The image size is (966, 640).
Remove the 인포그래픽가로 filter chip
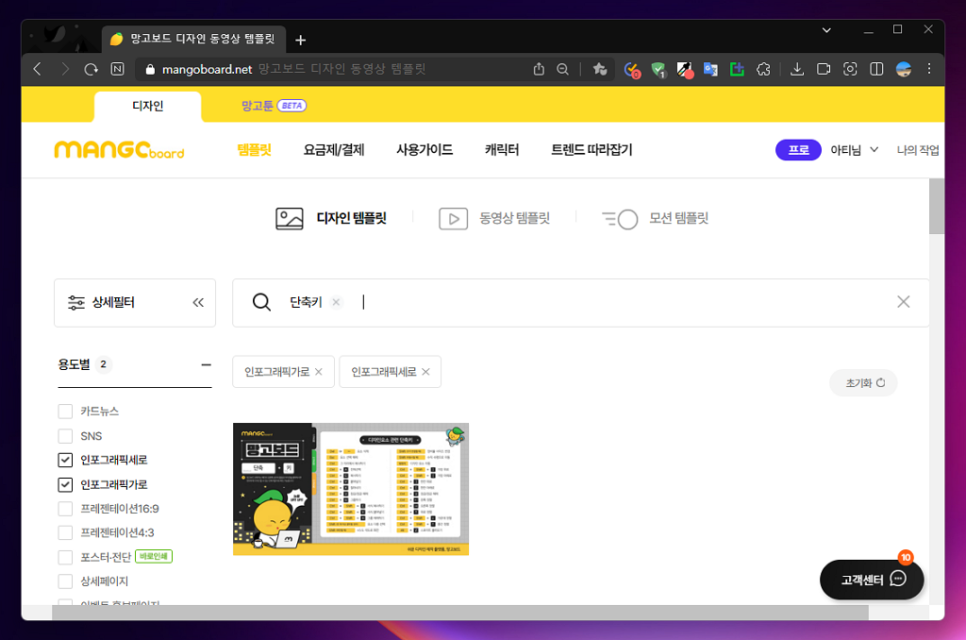click(319, 371)
